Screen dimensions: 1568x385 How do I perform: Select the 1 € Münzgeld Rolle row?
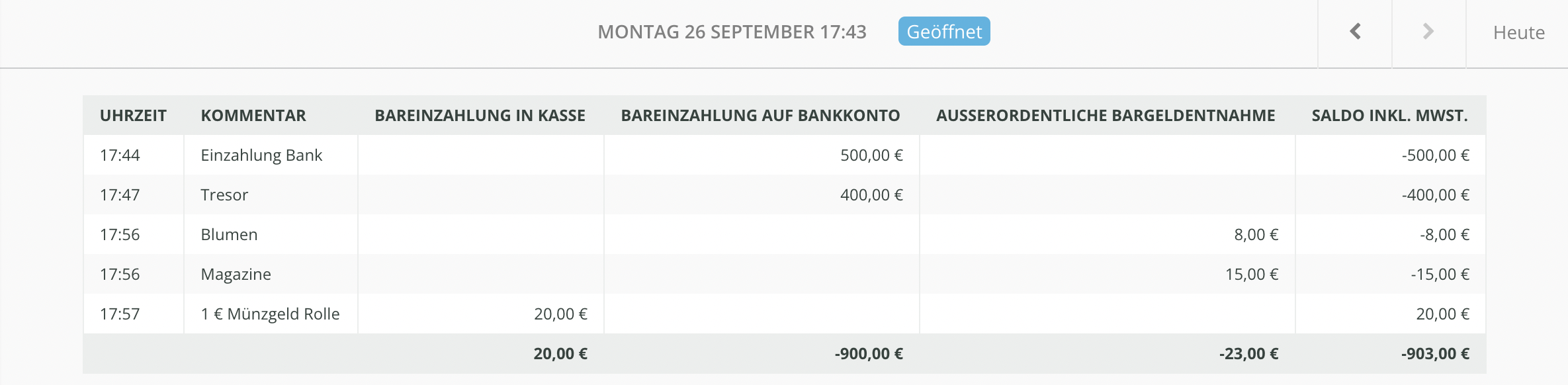click(270, 314)
